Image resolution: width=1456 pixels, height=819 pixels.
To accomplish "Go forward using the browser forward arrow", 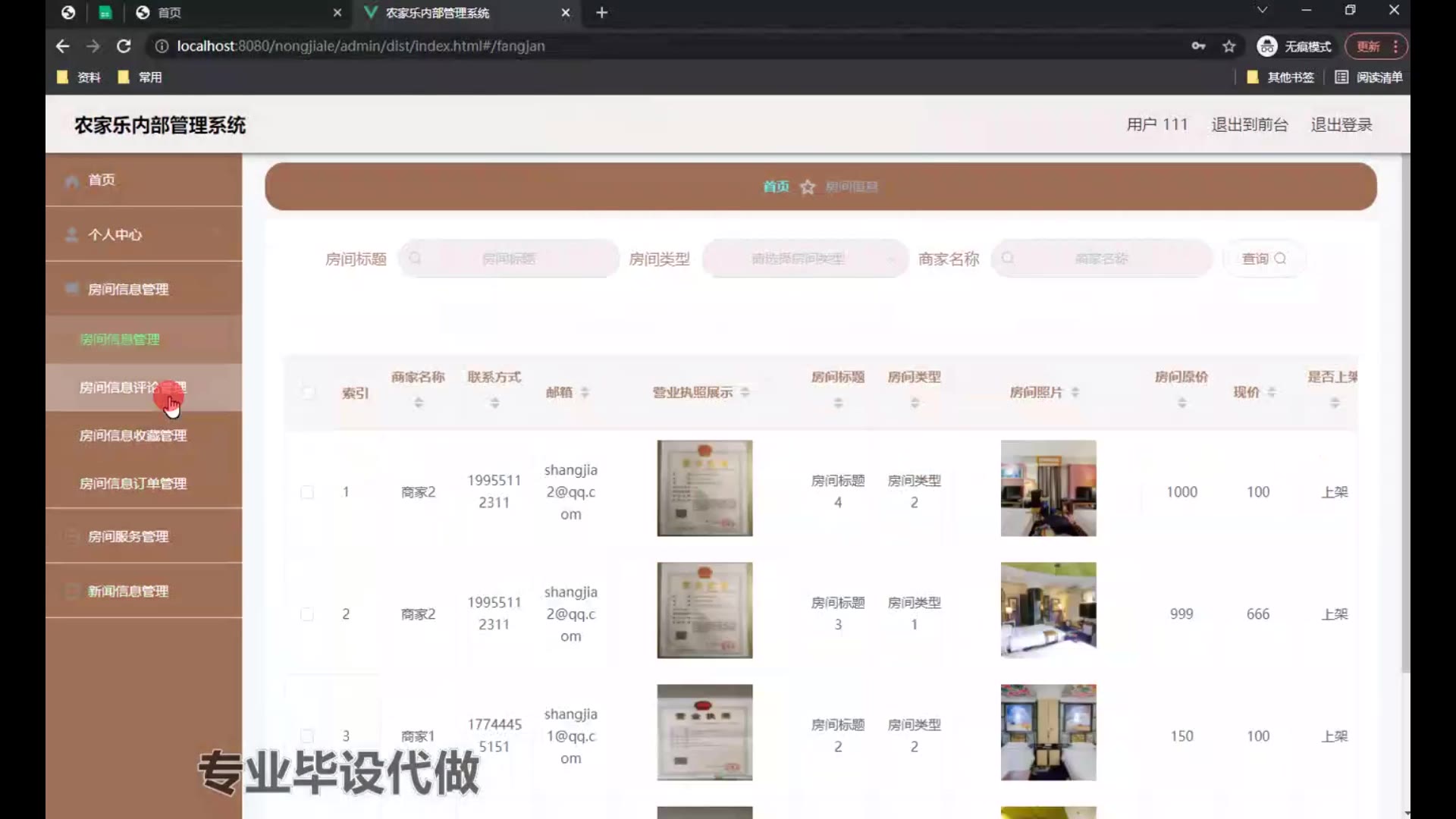I will click(93, 46).
